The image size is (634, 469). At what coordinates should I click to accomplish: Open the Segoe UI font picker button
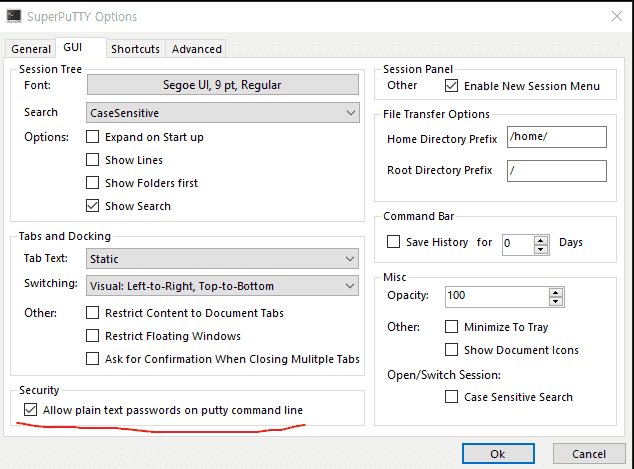(x=222, y=86)
